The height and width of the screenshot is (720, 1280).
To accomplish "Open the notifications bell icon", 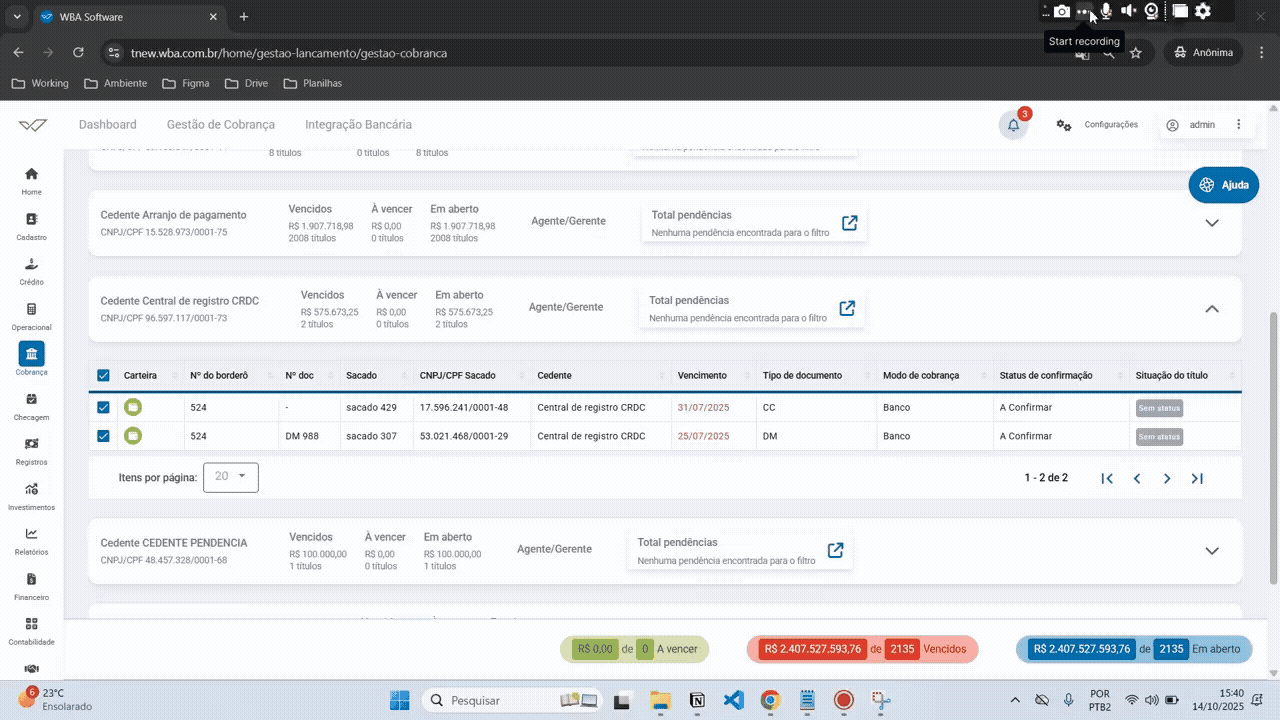I will point(1013,125).
